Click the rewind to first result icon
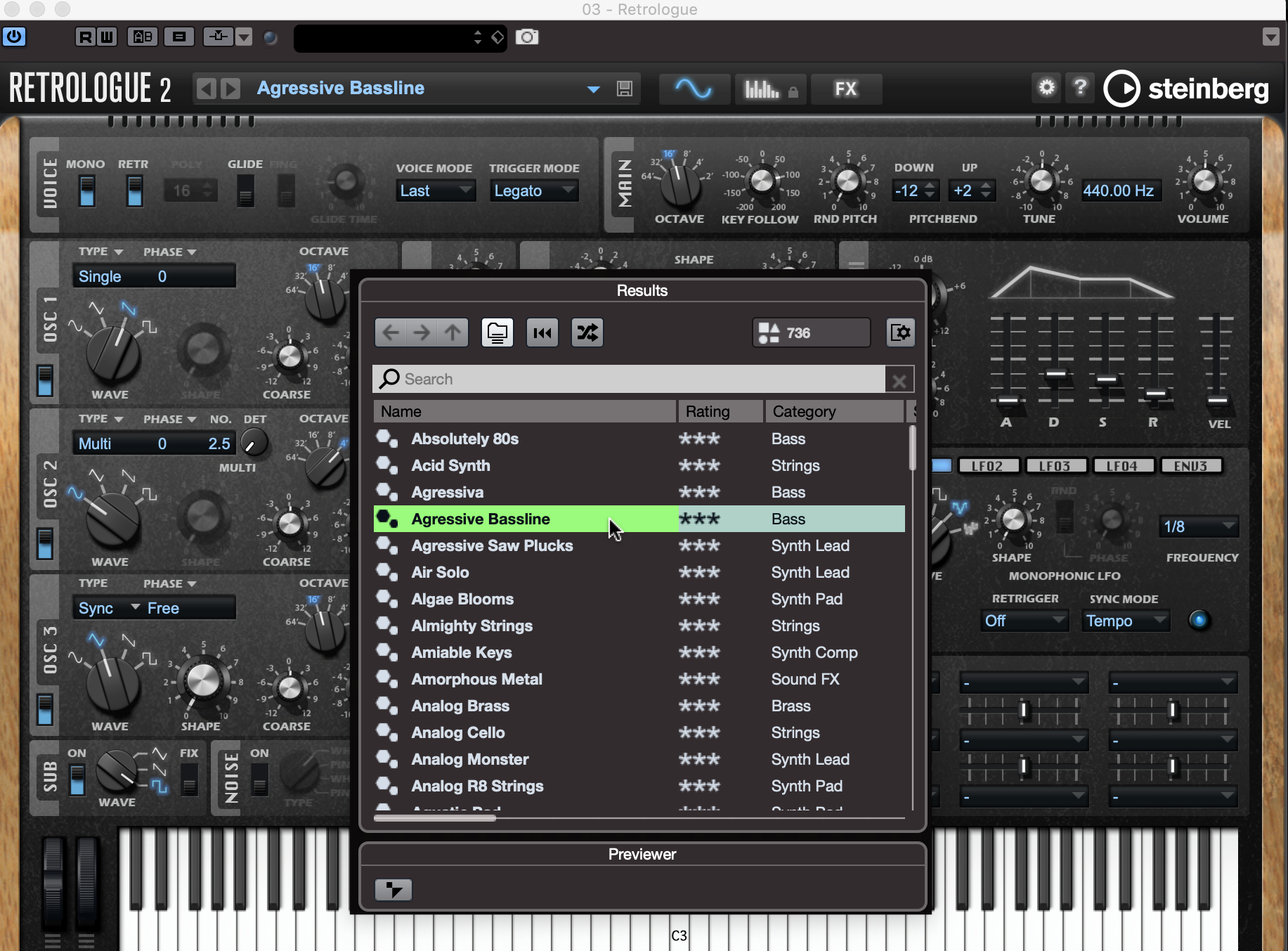 click(542, 332)
